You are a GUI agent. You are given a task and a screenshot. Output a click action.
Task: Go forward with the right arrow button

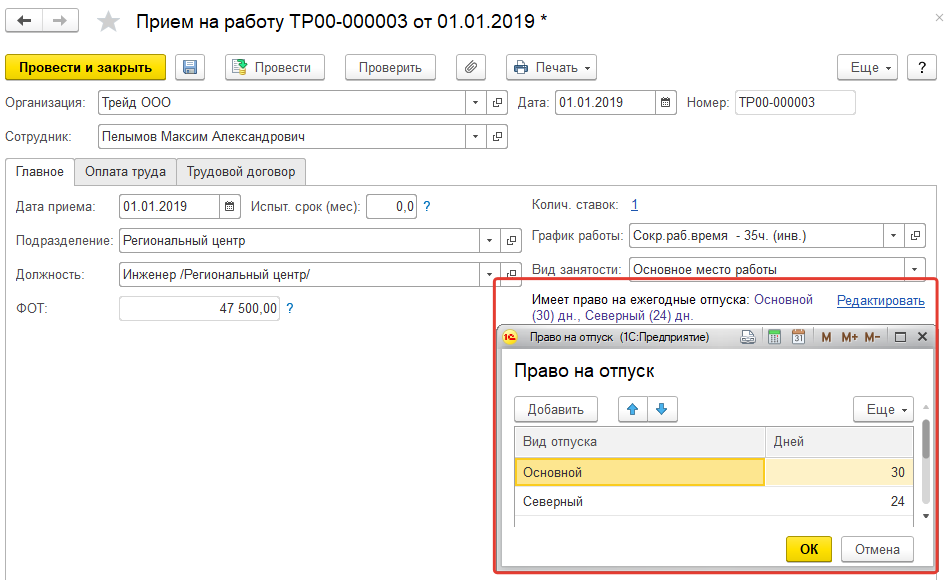60,21
